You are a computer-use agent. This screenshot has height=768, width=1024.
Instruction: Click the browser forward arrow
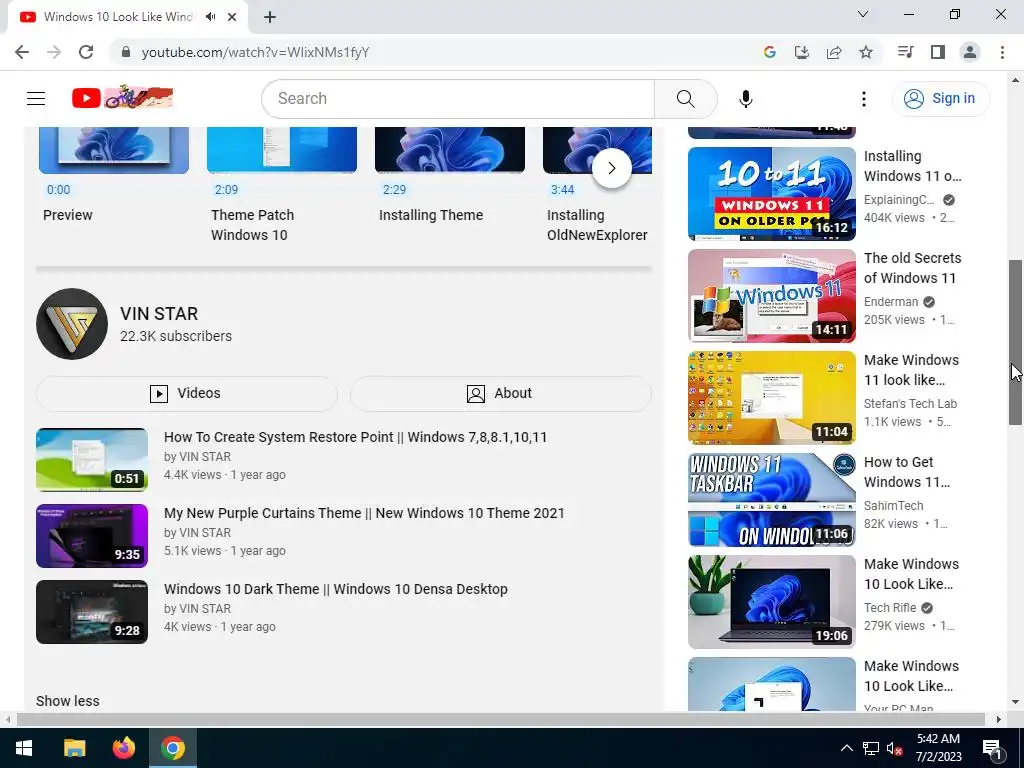(x=54, y=52)
